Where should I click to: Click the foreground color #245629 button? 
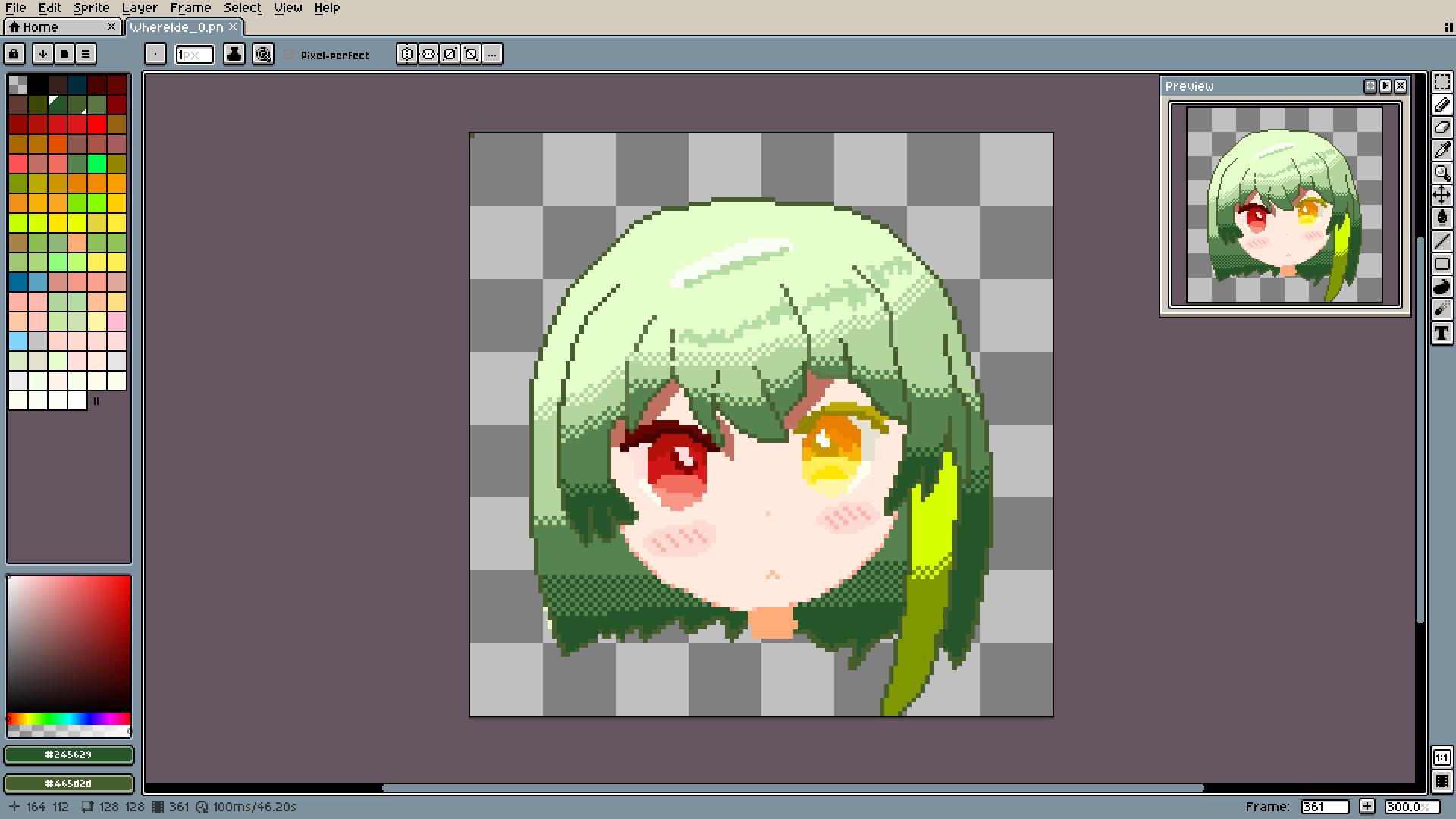pyautogui.click(x=69, y=755)
